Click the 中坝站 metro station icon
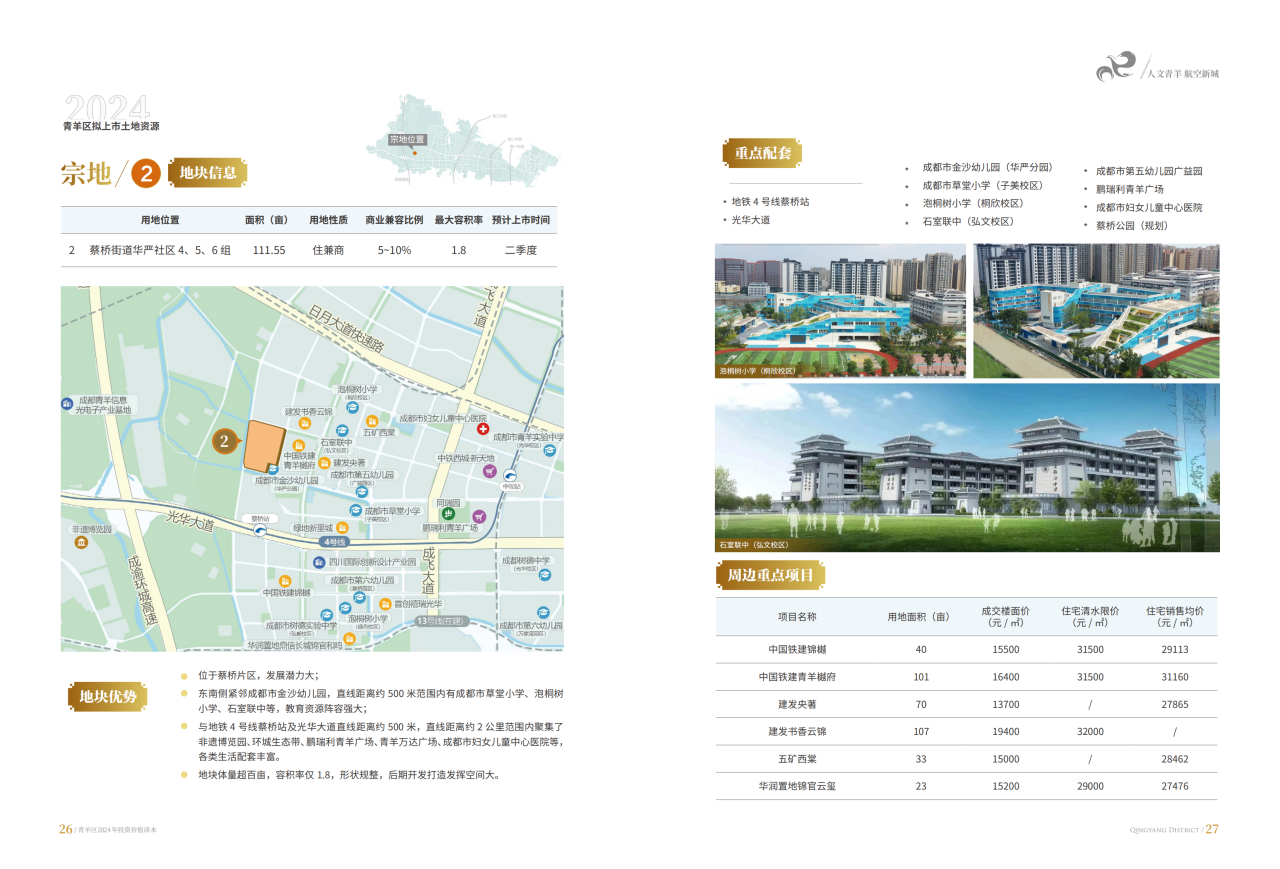The width and height of the screenshot is (1280, 869). click(511, 476)
